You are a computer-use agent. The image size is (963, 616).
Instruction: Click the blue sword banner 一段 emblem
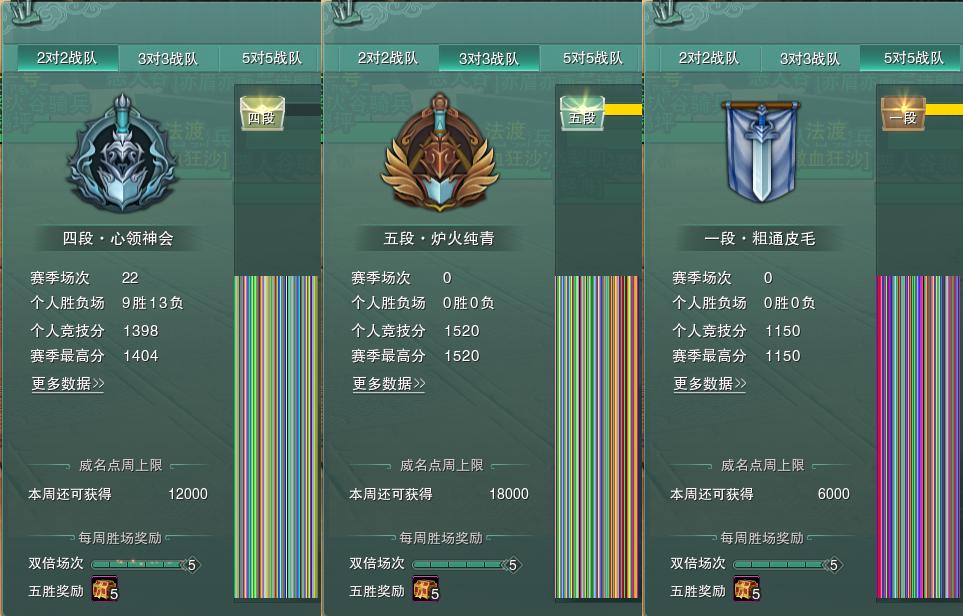tap(762, 151)
